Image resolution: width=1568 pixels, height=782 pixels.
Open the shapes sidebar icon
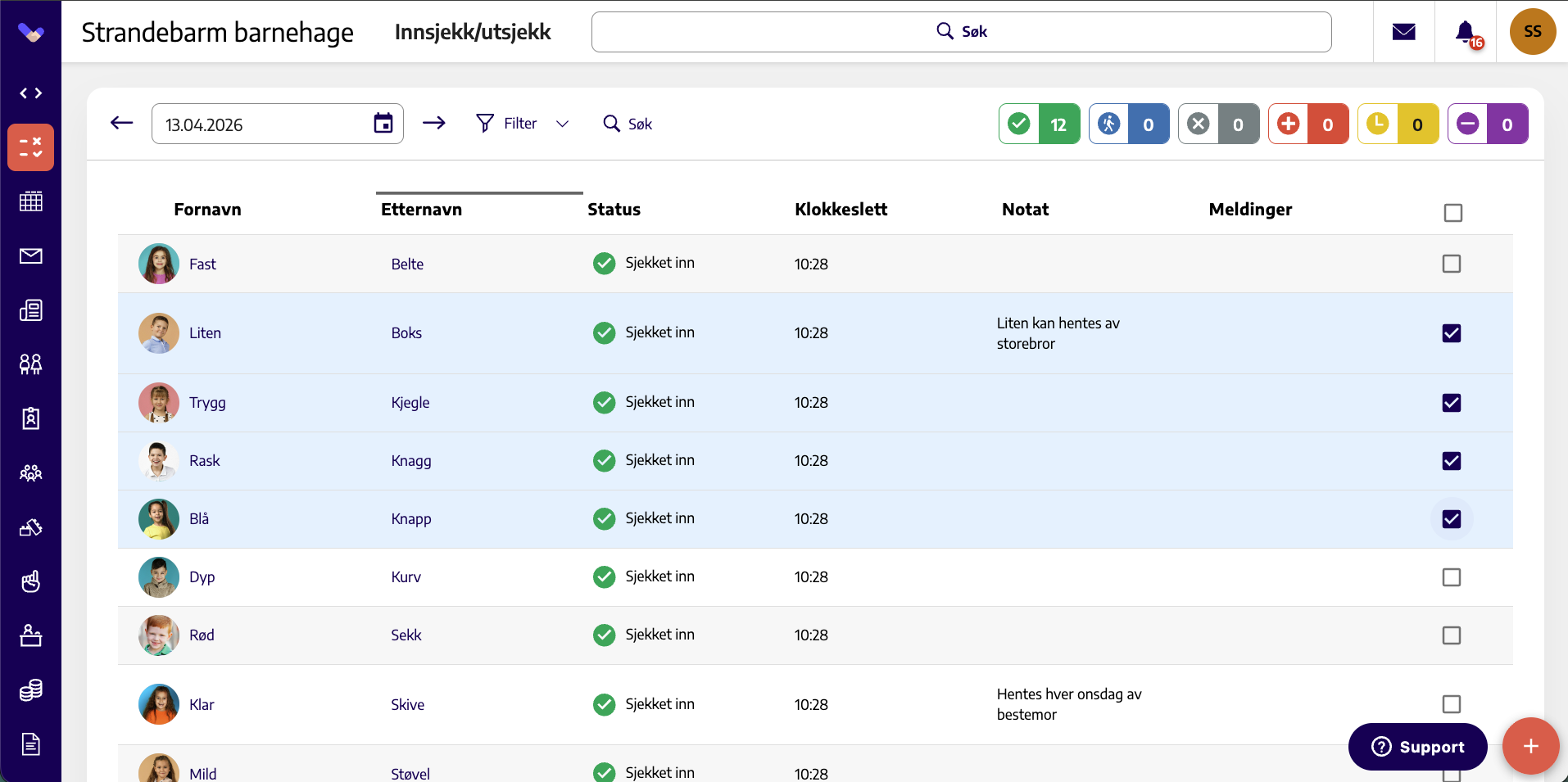click(x=30, y=527)
